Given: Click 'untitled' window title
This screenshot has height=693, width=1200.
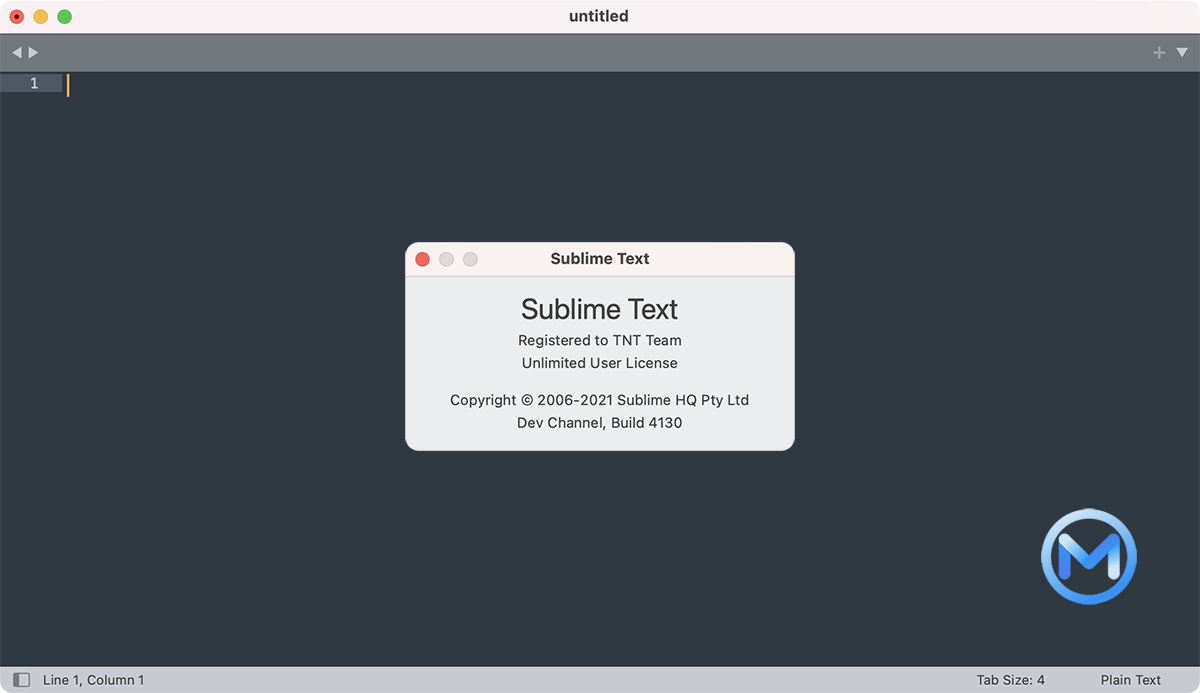Looking at the screenshot, I should pos(599,16).
